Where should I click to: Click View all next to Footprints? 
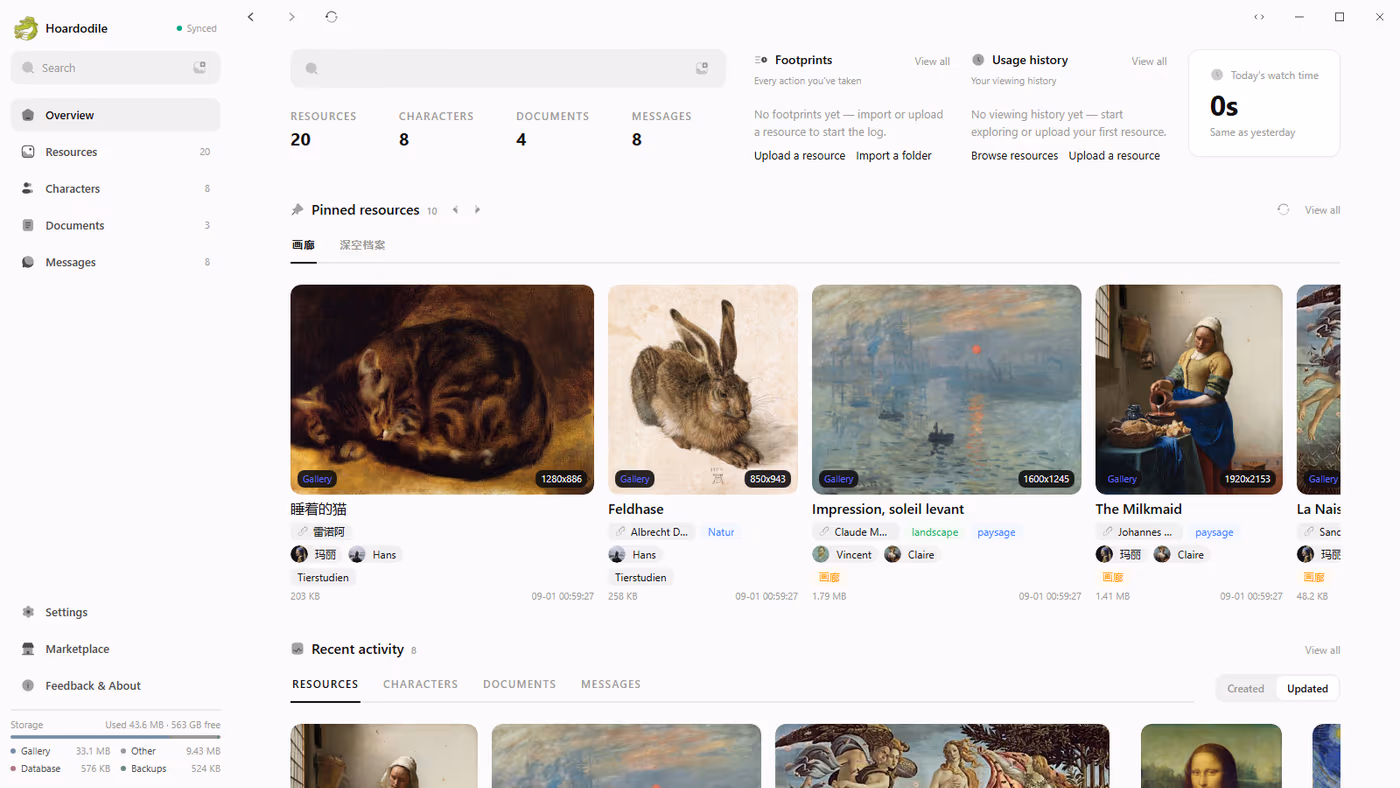coord(932,61)
